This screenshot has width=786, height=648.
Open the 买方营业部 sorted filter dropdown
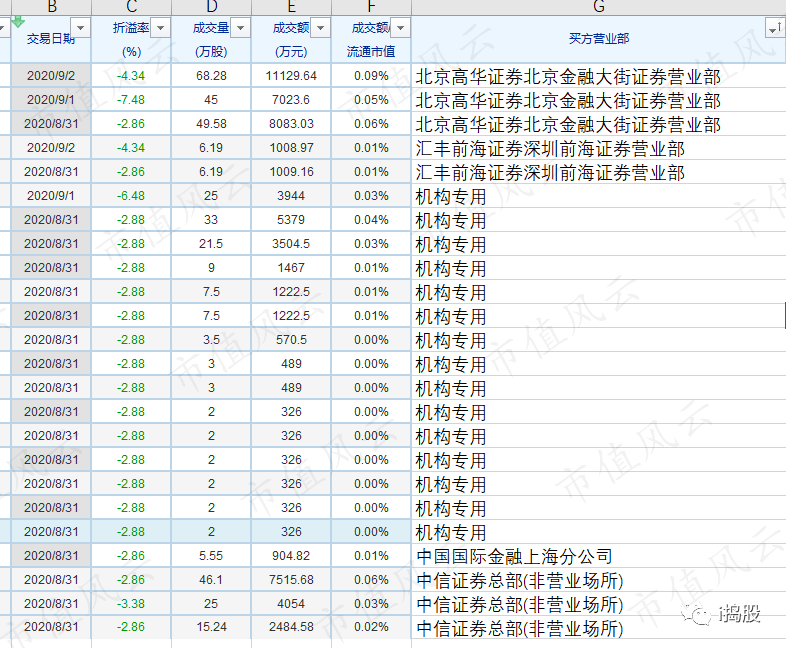click(x=775, y=28)
